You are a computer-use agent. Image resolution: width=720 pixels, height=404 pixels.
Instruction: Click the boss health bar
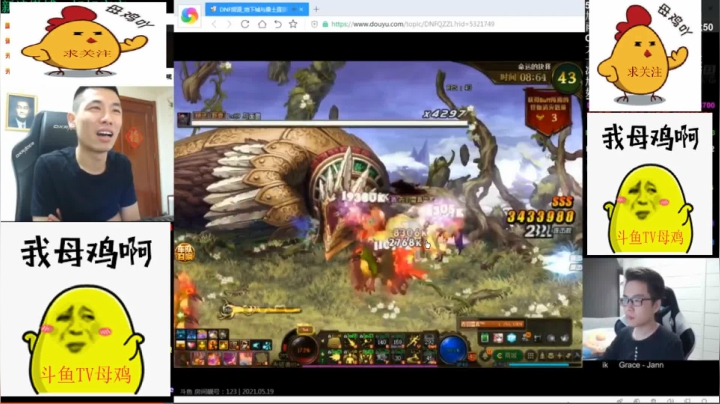pyautogui.click(x=329, y=123)
